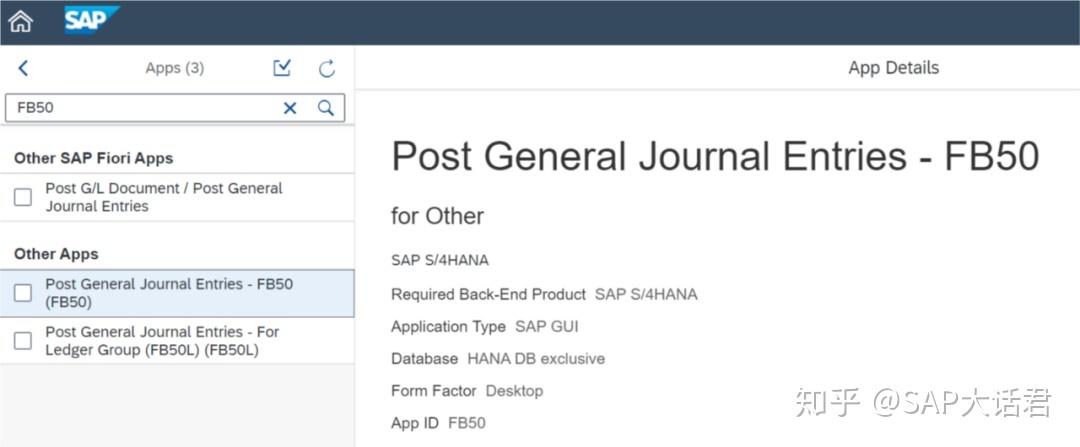This screenshot has width=1080, height=447.
Task: Click SAP S/4HANA text under subtitle
Action: pyautogui.click(x=440, y=260)
